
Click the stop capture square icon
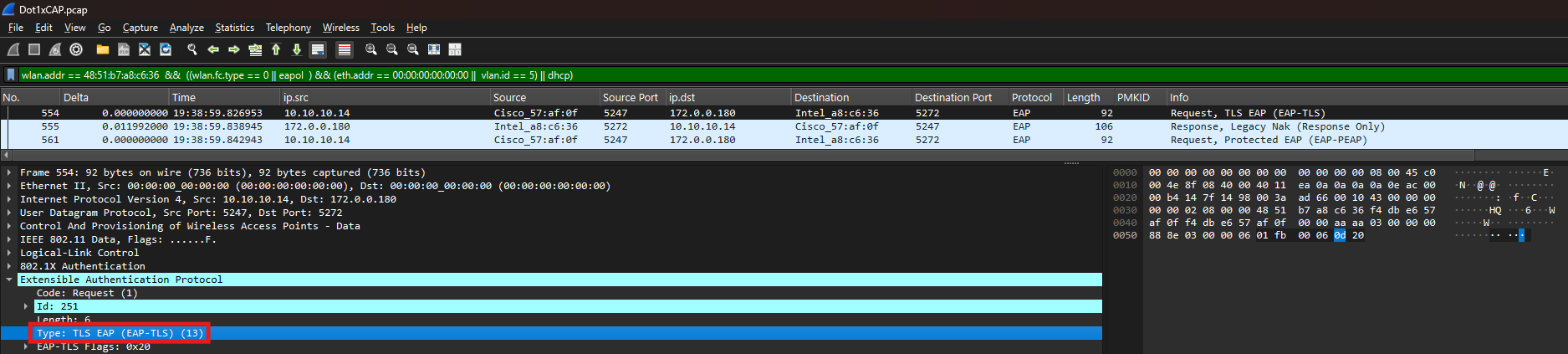34,50
